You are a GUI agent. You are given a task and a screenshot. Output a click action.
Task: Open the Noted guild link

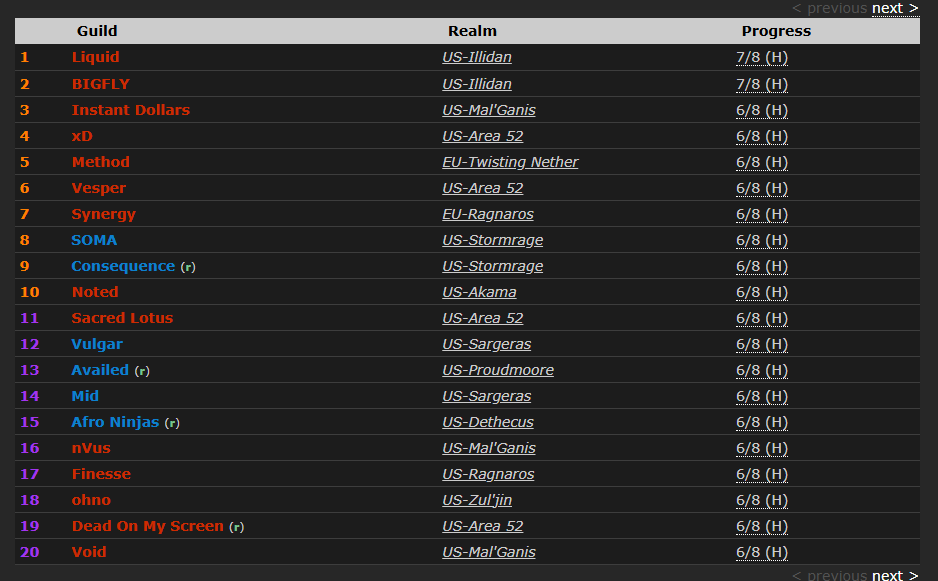coord(95,292)
